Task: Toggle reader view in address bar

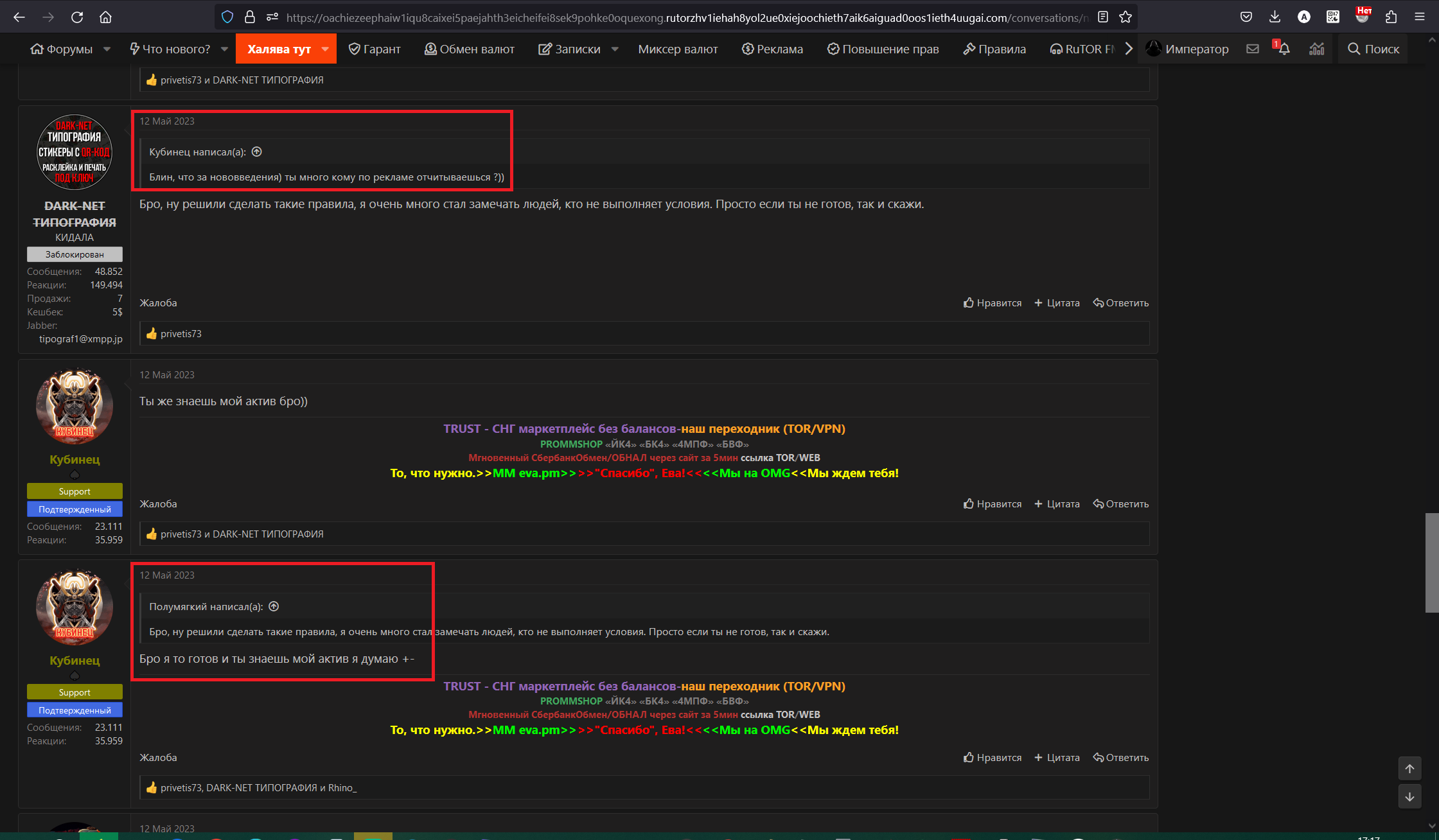Action: pos(1103,17)
